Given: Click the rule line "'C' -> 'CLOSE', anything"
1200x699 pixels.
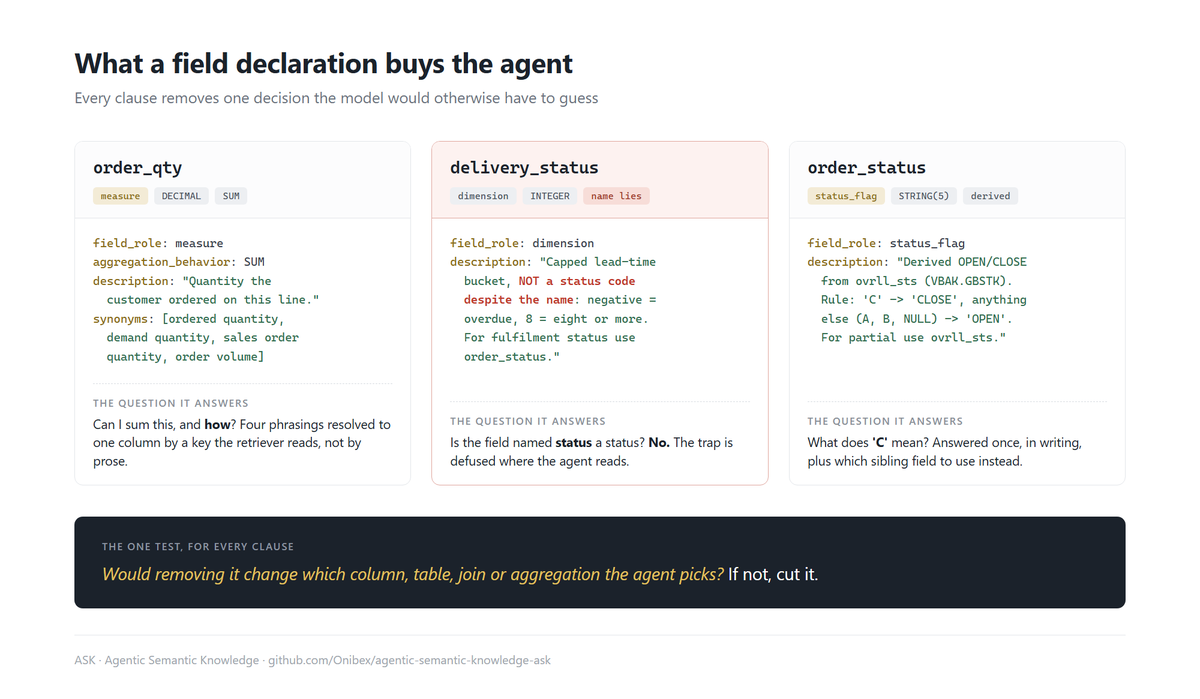Looking at the screenshot, I should tap(924, 300).
